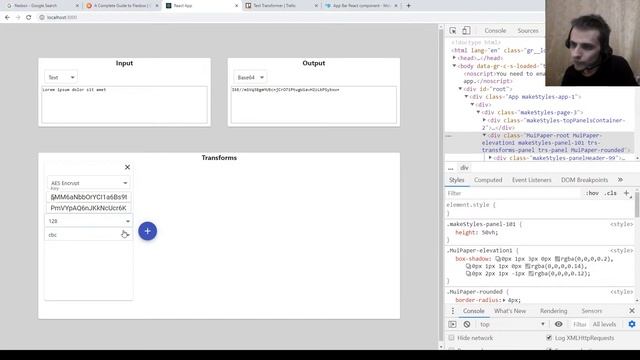This screenshot has height=360, width=640.
Task: Click the height: 50vh value
Action: pyautogui.click(x=489, y=232)
